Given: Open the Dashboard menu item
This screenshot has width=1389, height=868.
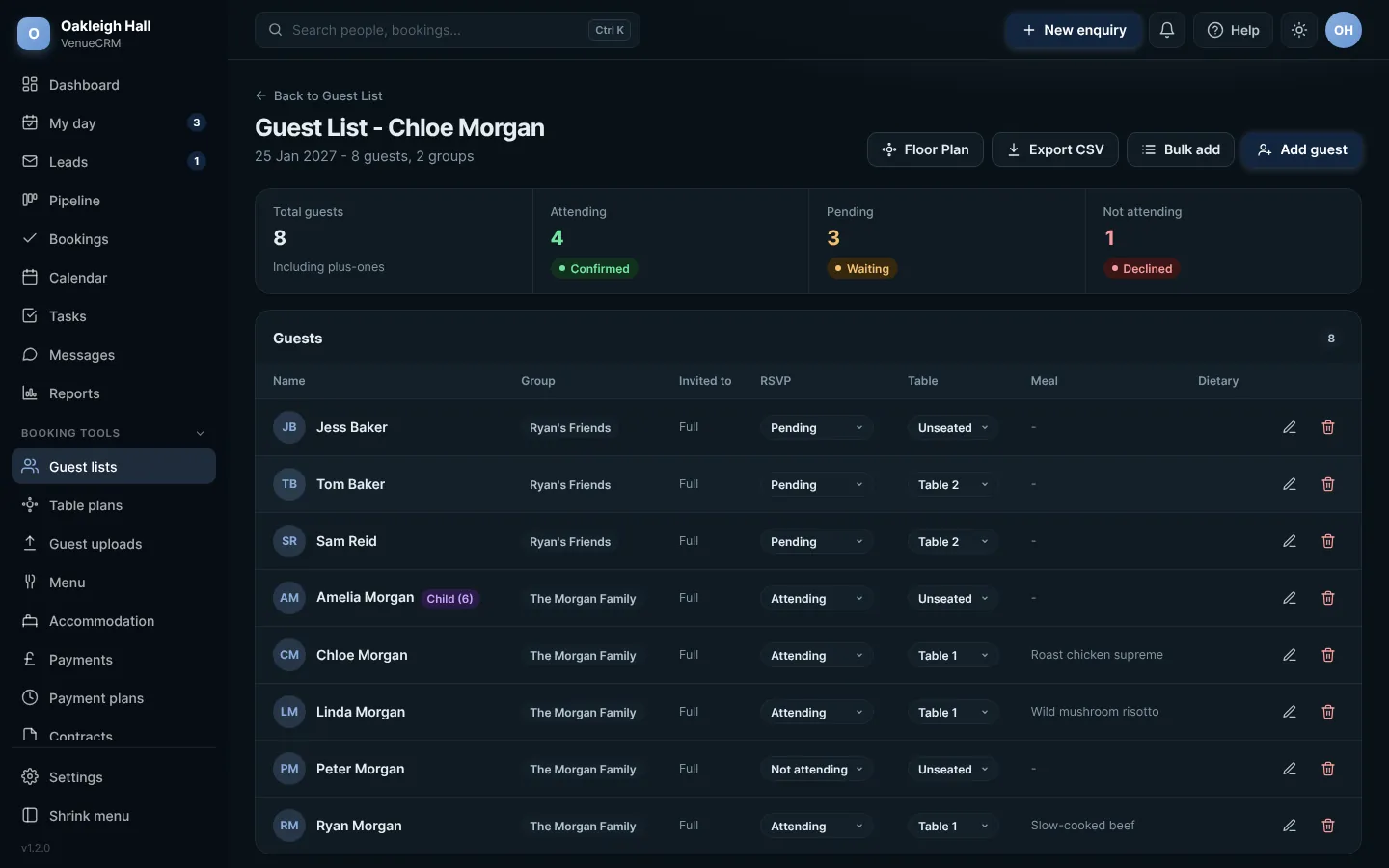Looking at the screenshot, I should (x=114, y=85).
